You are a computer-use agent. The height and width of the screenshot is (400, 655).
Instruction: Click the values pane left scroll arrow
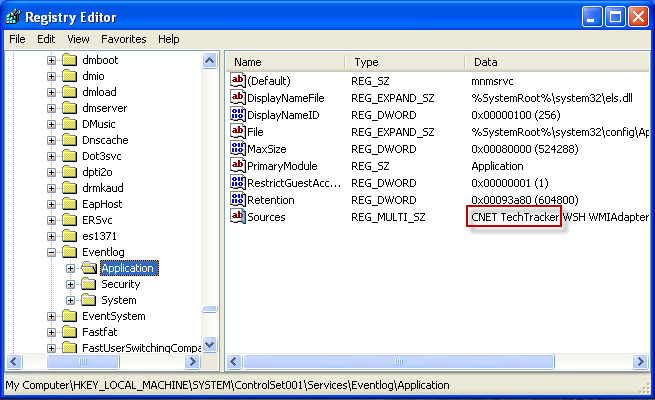click(234, 361)
